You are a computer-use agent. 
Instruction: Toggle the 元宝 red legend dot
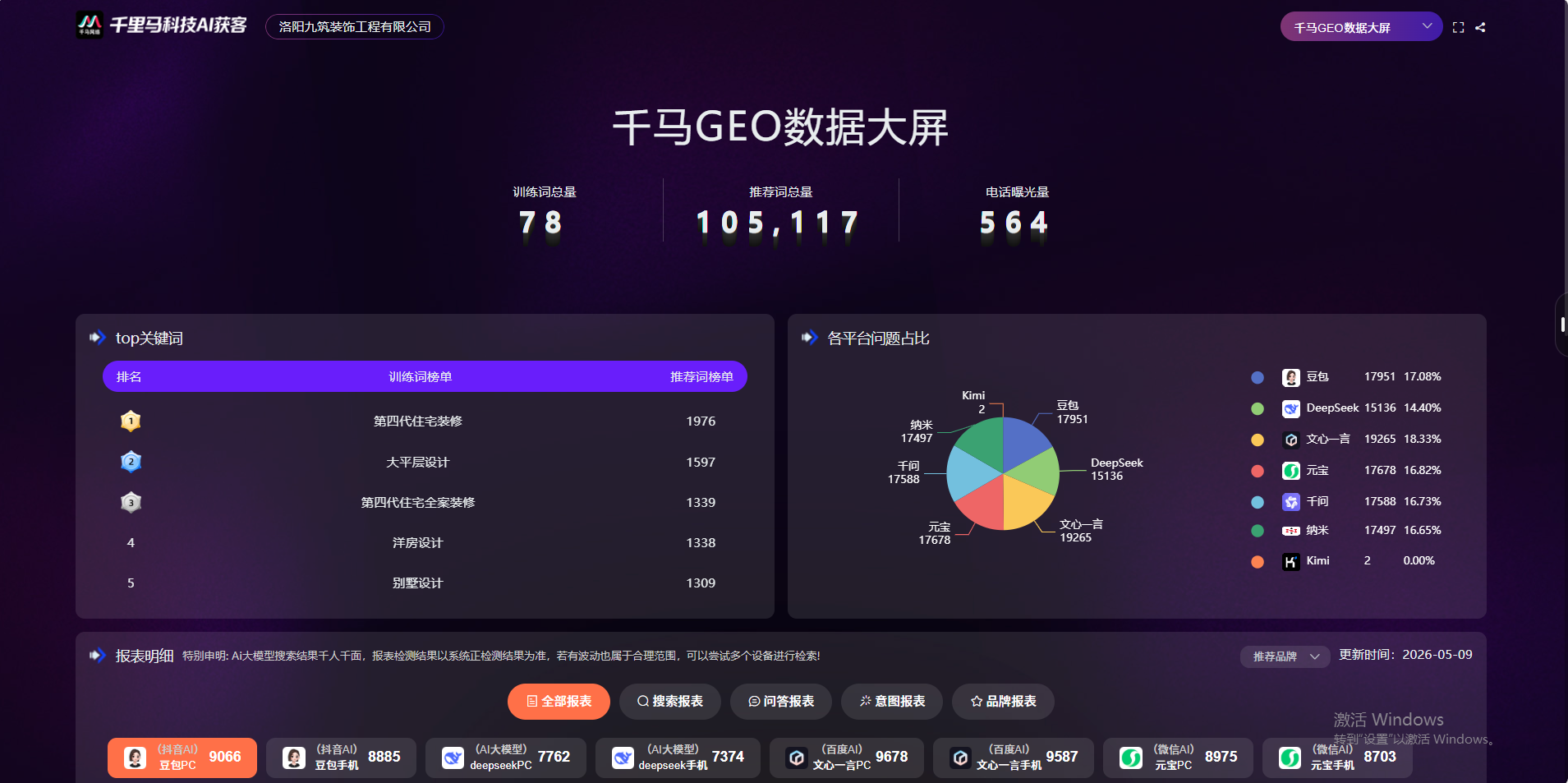(1257, 471)
